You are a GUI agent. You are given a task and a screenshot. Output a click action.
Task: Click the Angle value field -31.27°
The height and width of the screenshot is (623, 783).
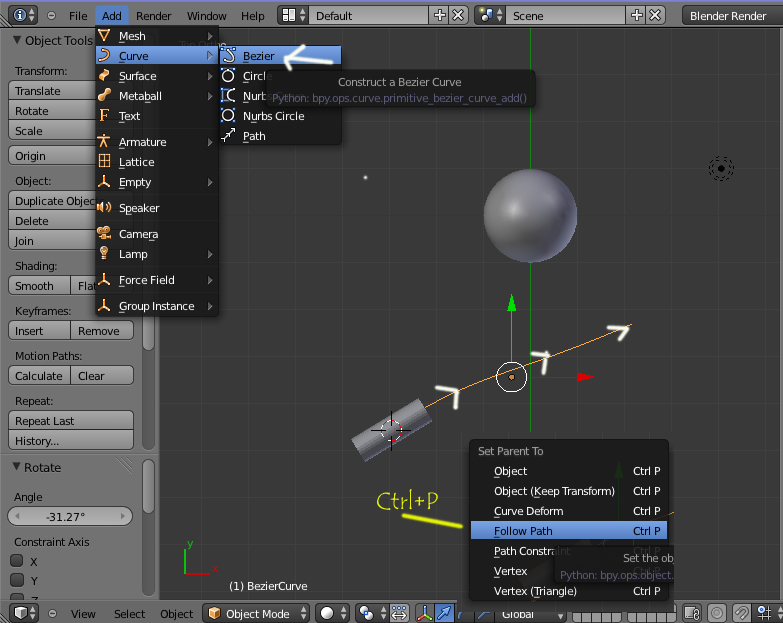[x=70, y=516]
